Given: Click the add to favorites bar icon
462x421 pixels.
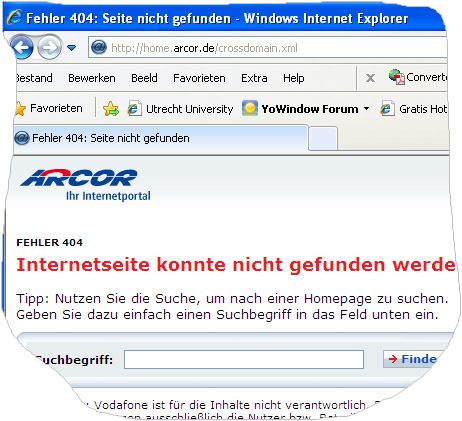Looking at the screenshot, I should [111, 109].
